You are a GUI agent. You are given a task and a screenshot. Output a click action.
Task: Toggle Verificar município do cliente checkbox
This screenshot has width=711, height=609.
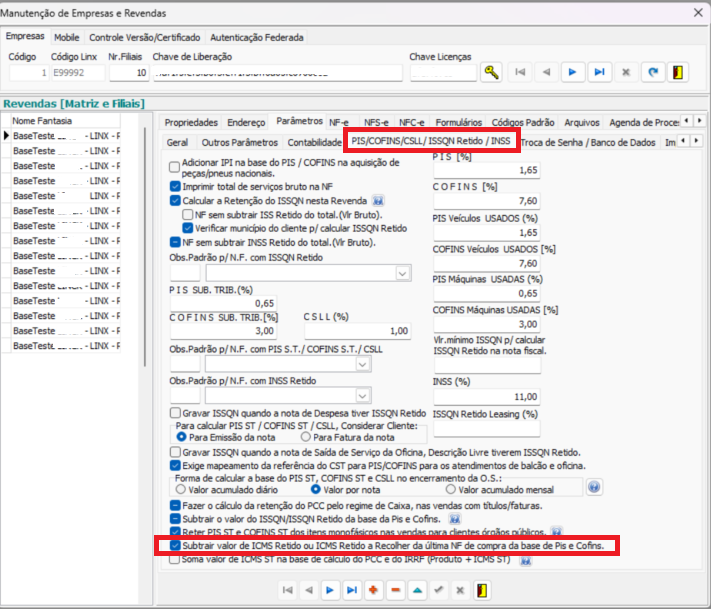point(187,228)
